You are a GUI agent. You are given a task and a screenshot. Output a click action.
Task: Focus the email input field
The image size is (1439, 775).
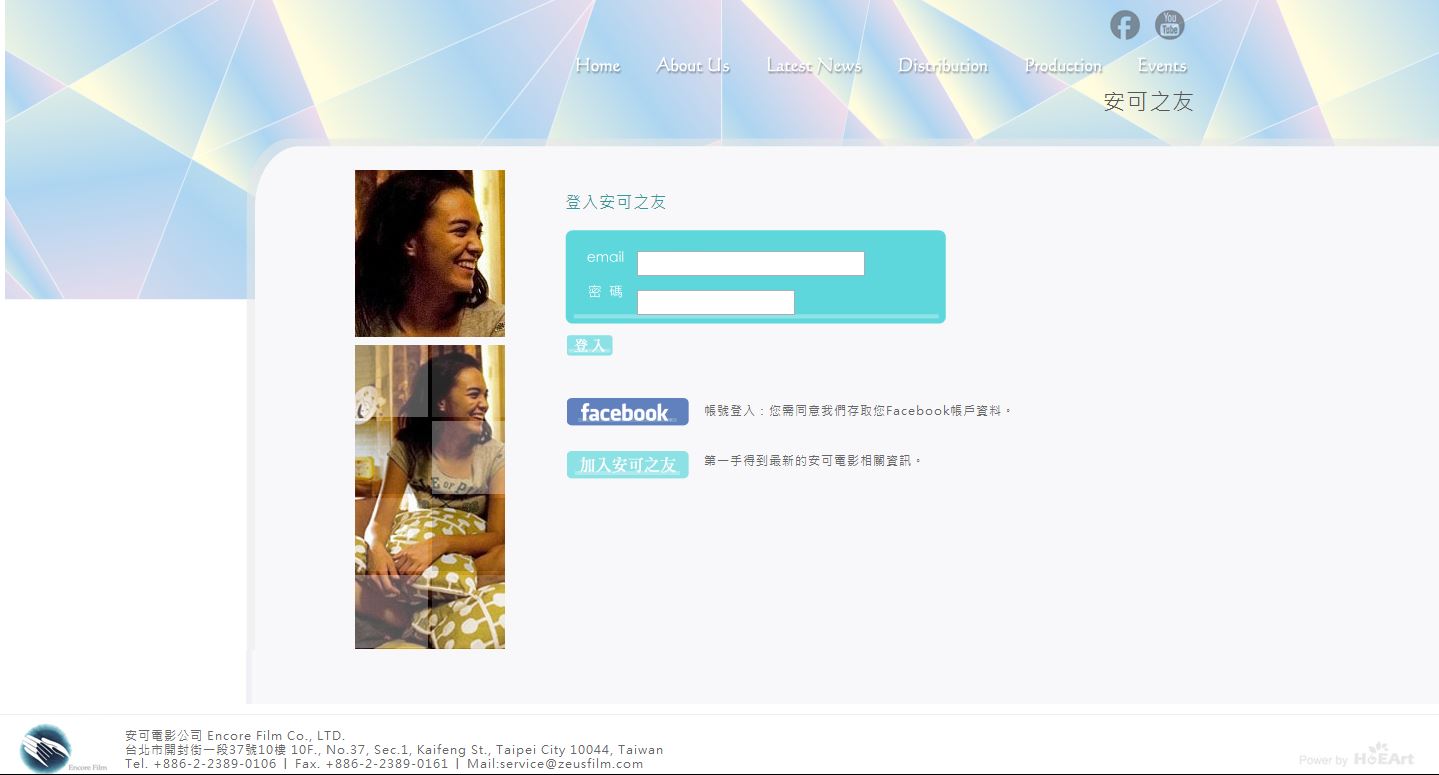pyautogui.click(x=750, y=263)
